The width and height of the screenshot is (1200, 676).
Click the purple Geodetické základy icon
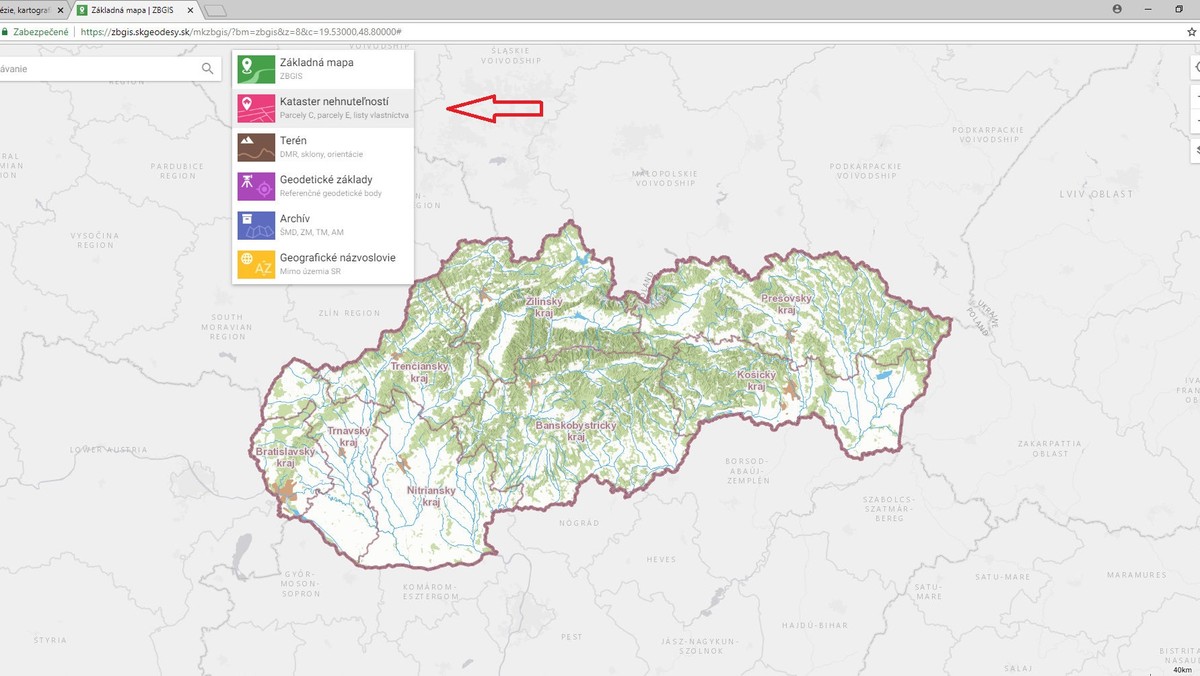pos(256,187)
